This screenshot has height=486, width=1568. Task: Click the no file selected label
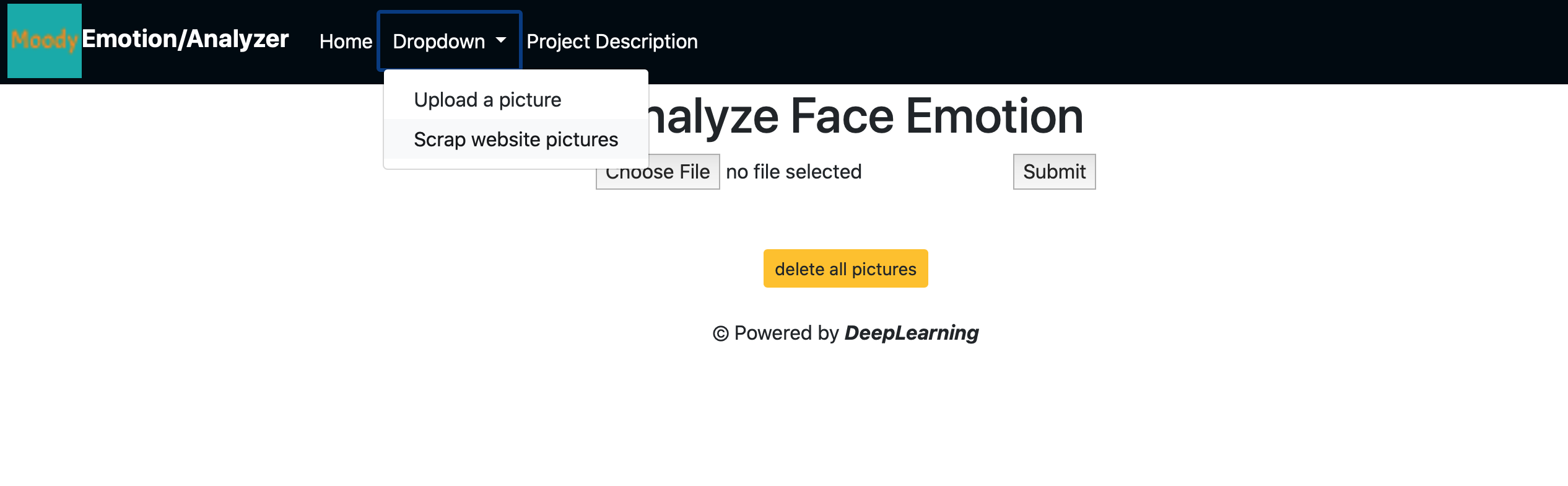pos(794,172)
